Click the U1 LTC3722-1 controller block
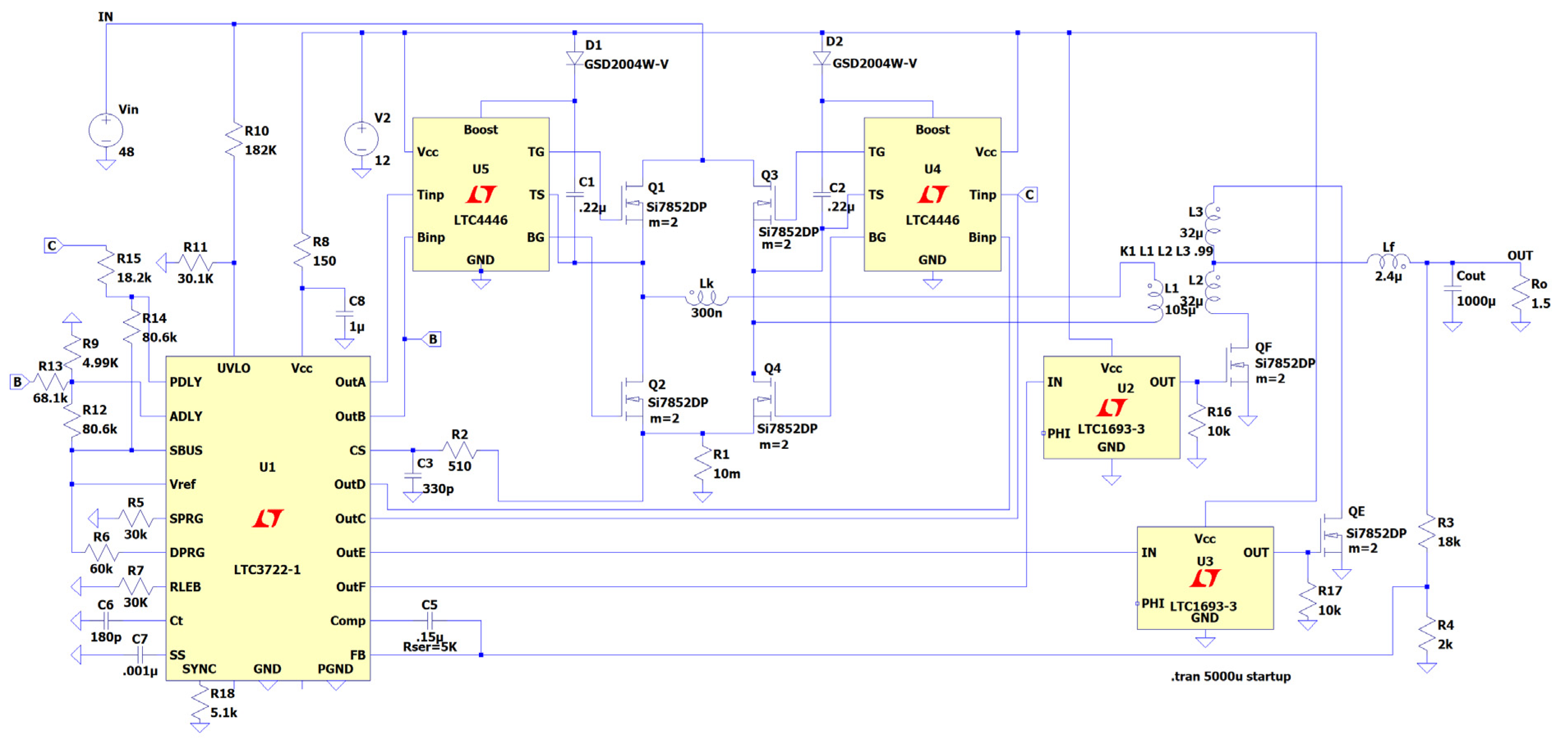 tap(268, 518)
